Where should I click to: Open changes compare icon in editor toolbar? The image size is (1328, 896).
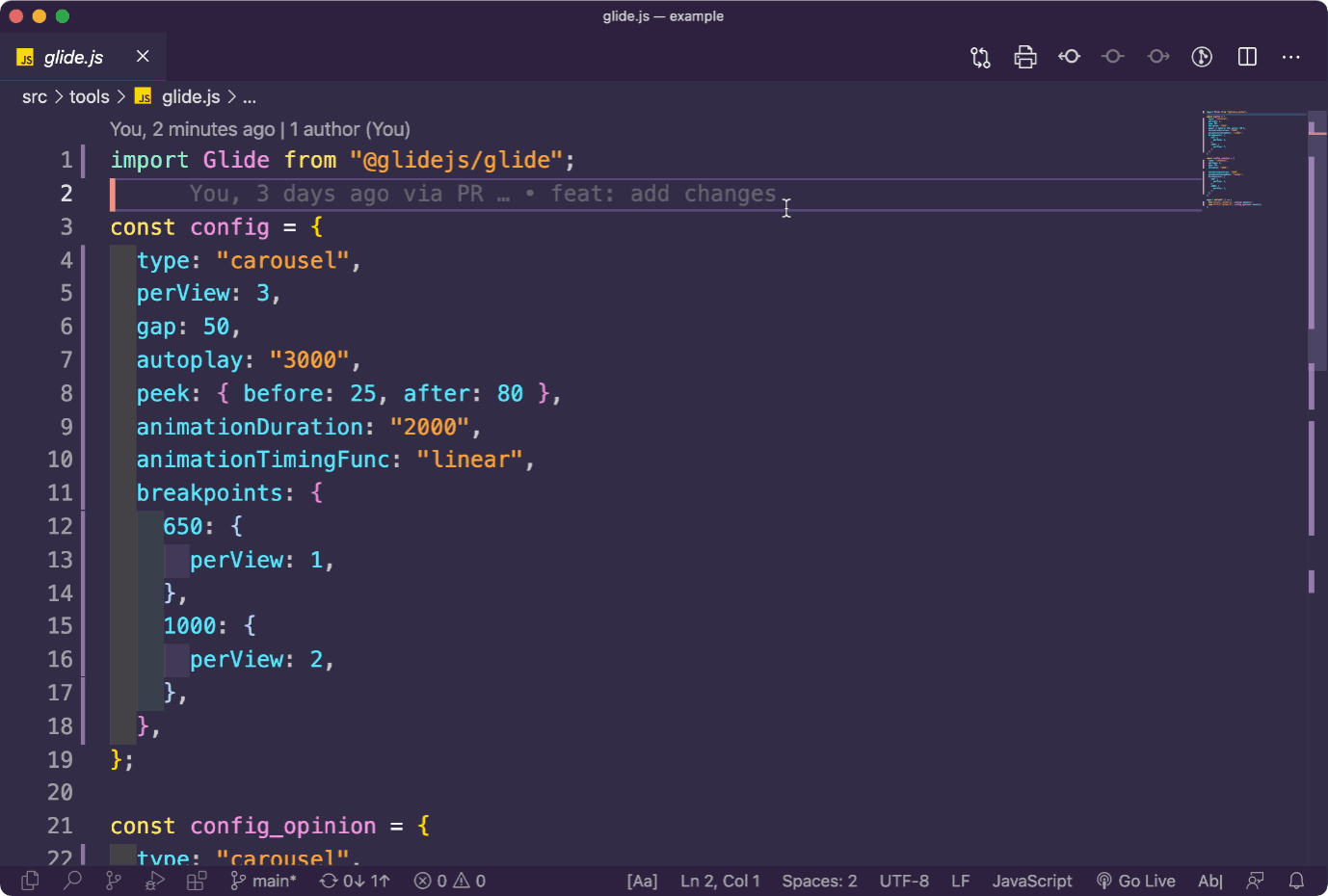[x=980, y=57]
